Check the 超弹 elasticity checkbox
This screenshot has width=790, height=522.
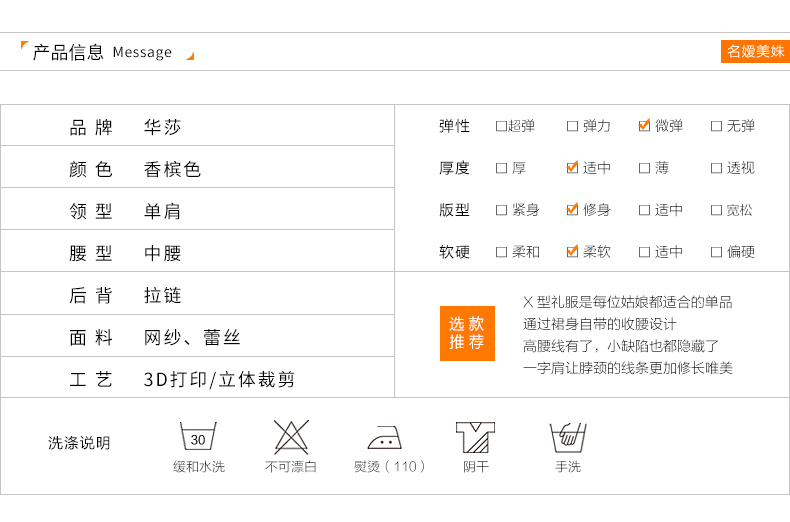(501, 126)
